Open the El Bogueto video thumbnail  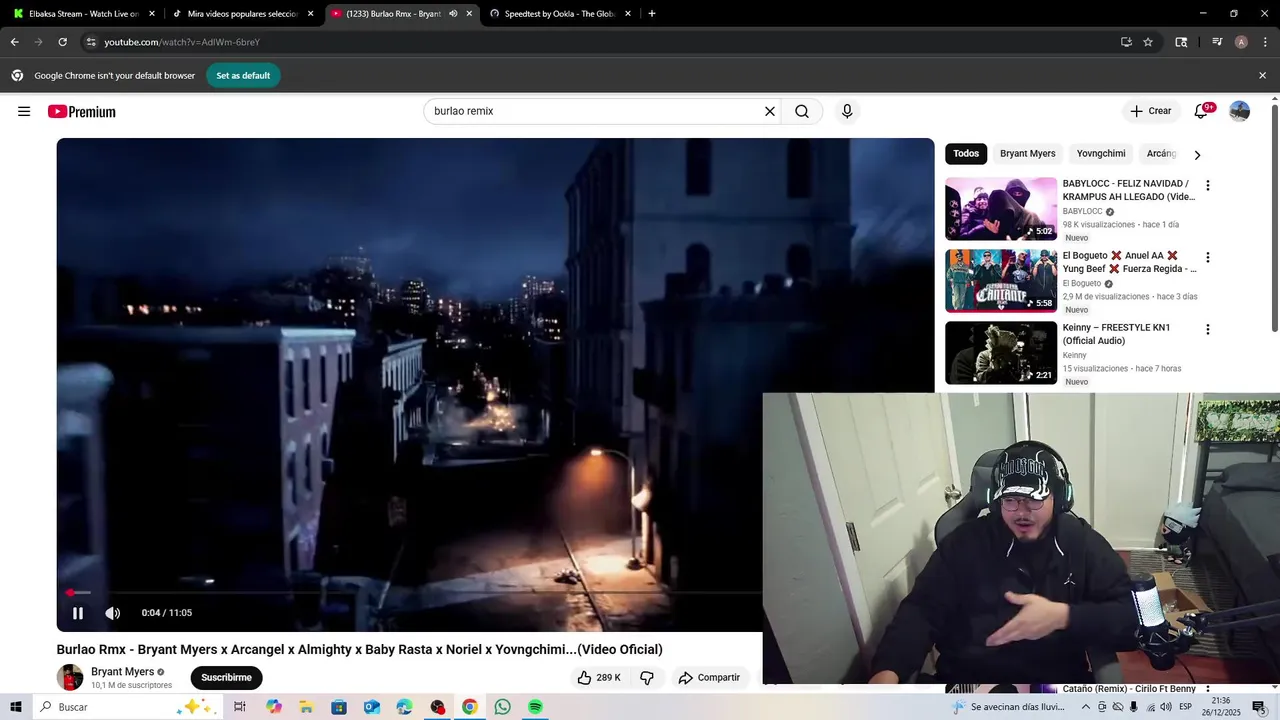click(1001, 281)
